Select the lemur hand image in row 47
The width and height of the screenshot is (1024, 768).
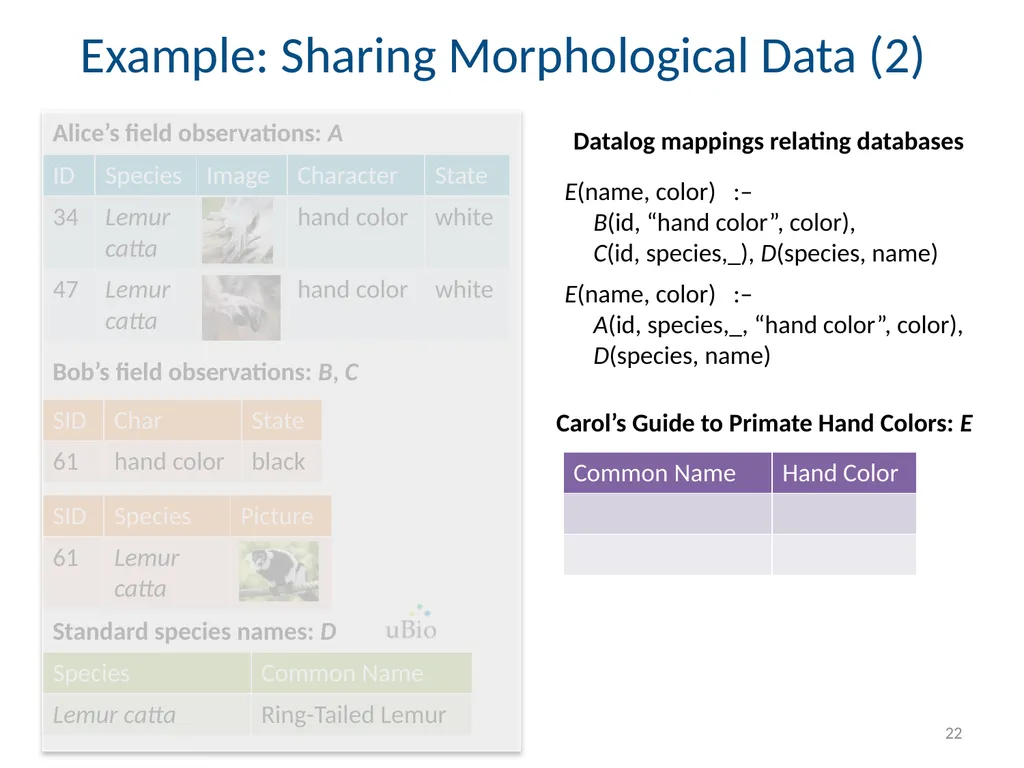[x=241, y=307]
